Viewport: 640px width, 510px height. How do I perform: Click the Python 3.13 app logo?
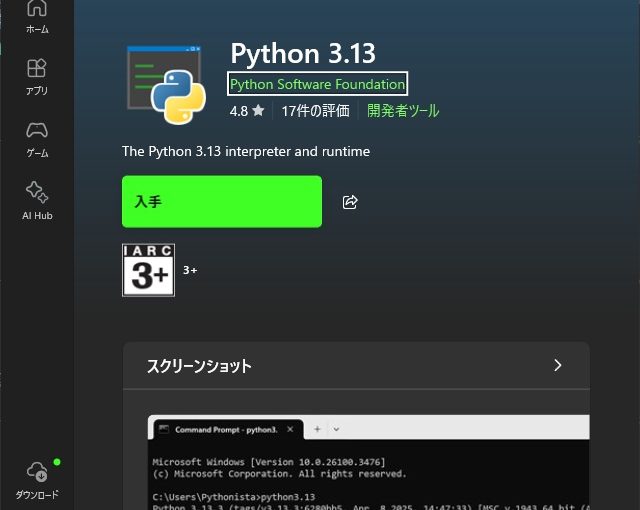pos(166,84)
